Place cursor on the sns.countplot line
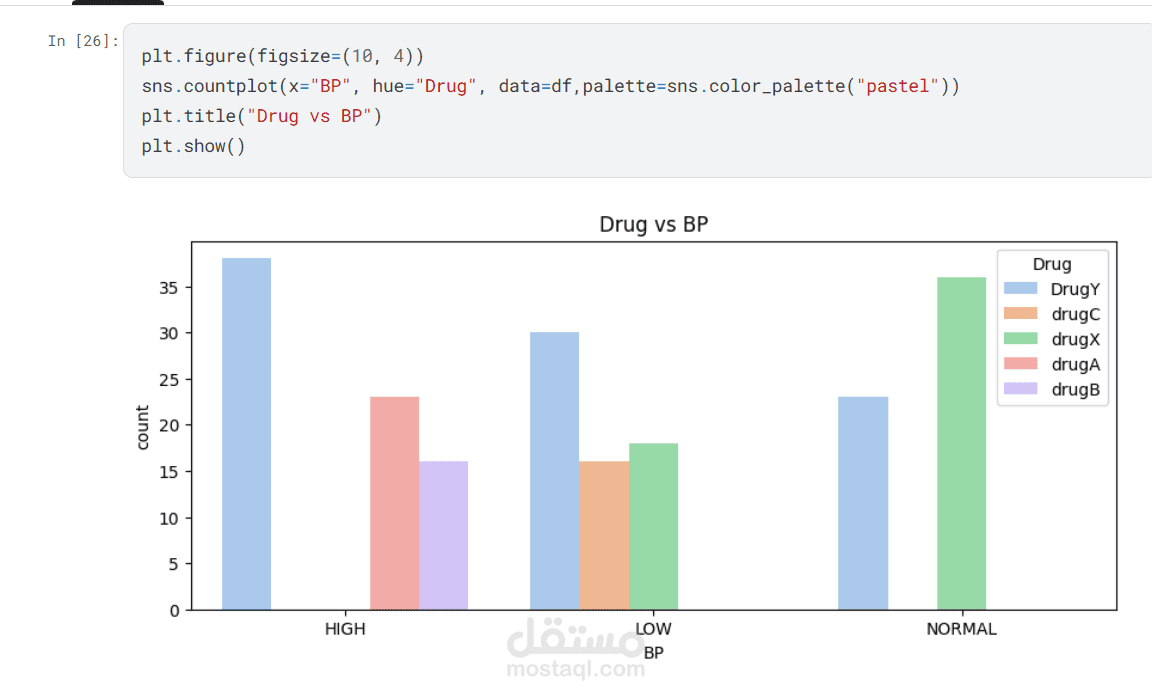The image size is (1152, 695). (x=550, y=86)
